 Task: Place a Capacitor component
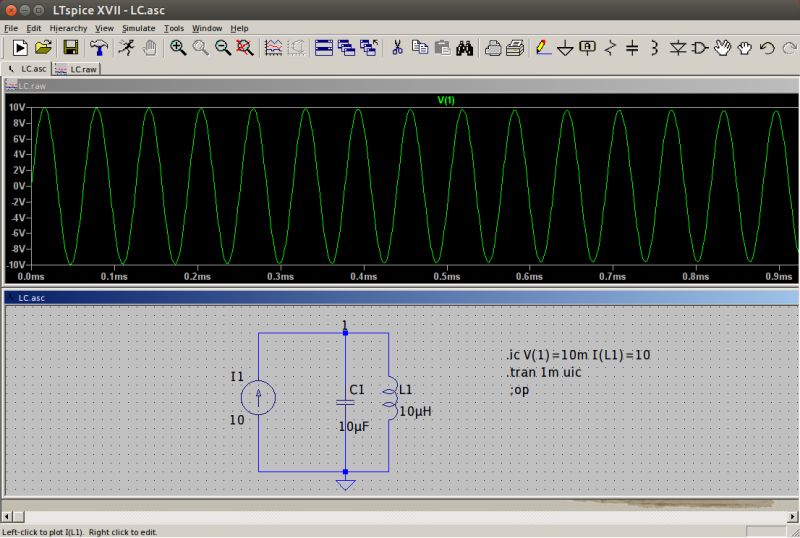[632, 48]
